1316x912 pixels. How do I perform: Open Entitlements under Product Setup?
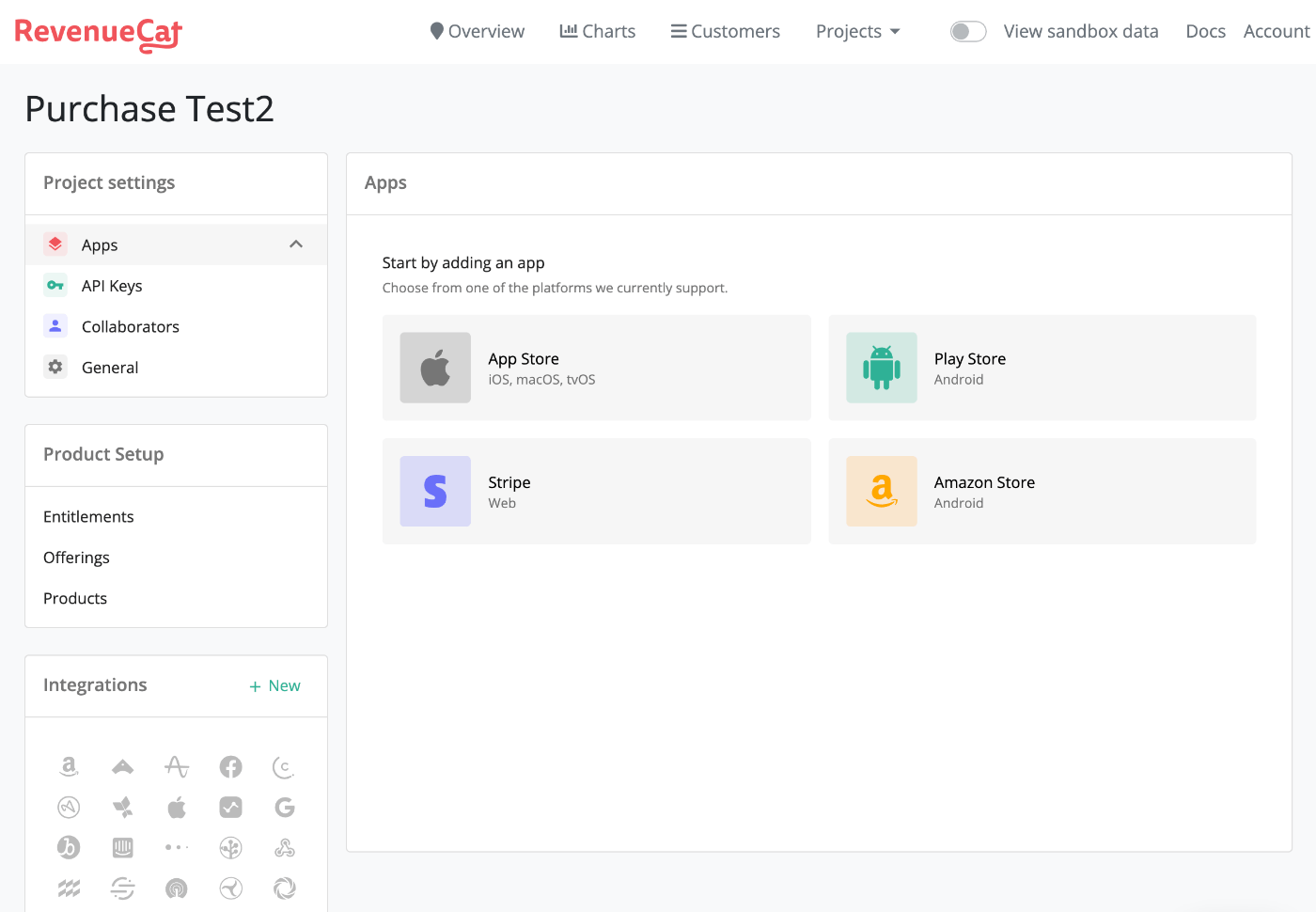point(88,517)
